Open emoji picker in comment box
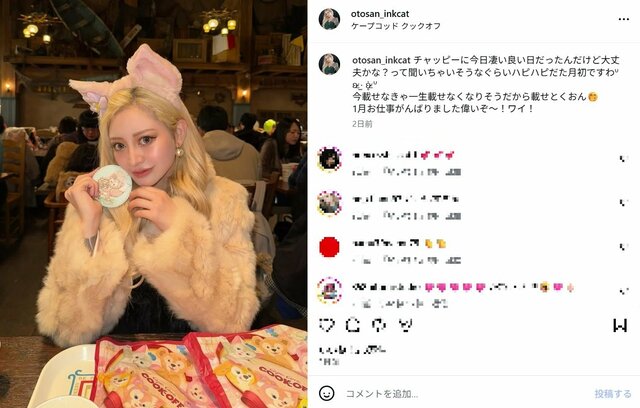 (327, 393)
